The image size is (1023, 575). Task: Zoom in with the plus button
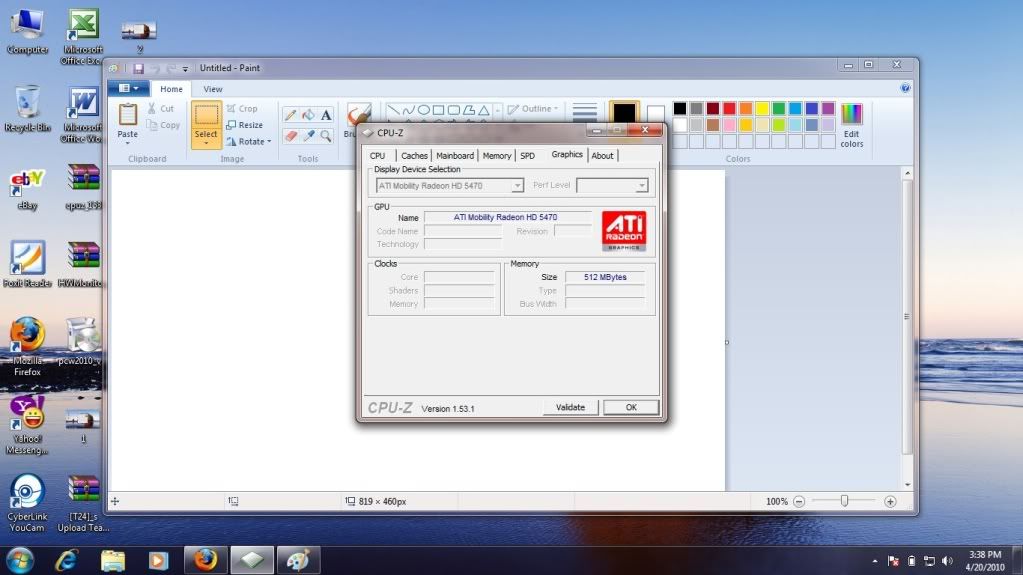point(890,501)
